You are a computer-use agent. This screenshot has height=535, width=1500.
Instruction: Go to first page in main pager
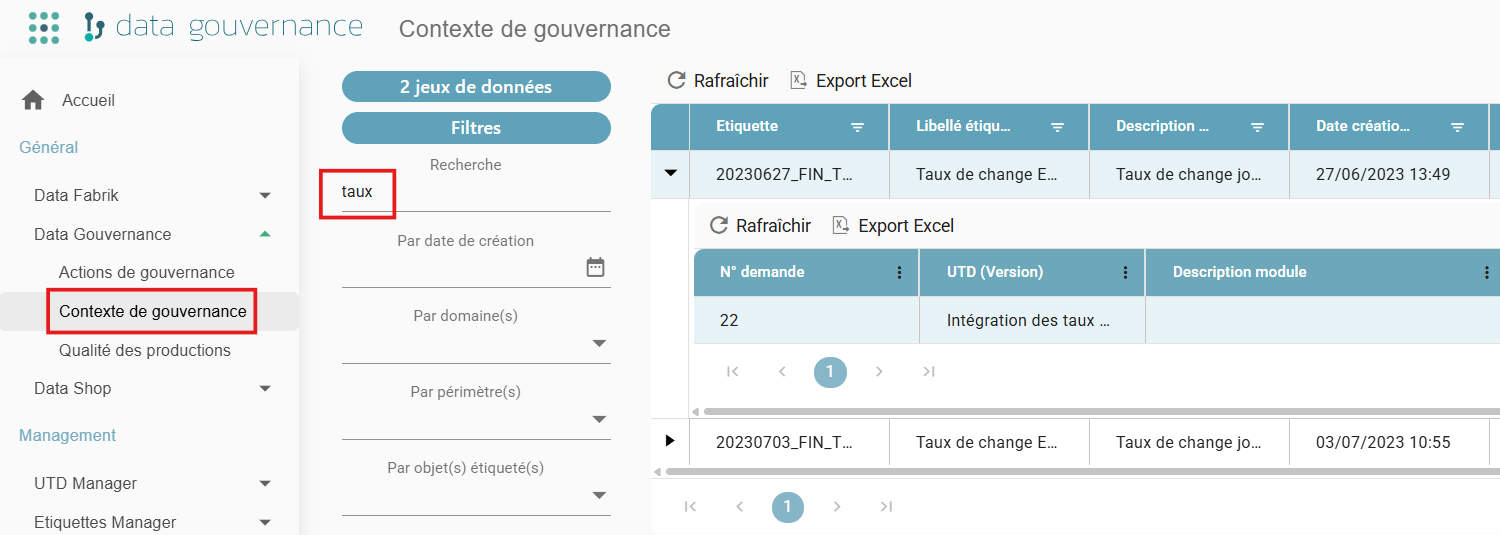pos(690,506)
